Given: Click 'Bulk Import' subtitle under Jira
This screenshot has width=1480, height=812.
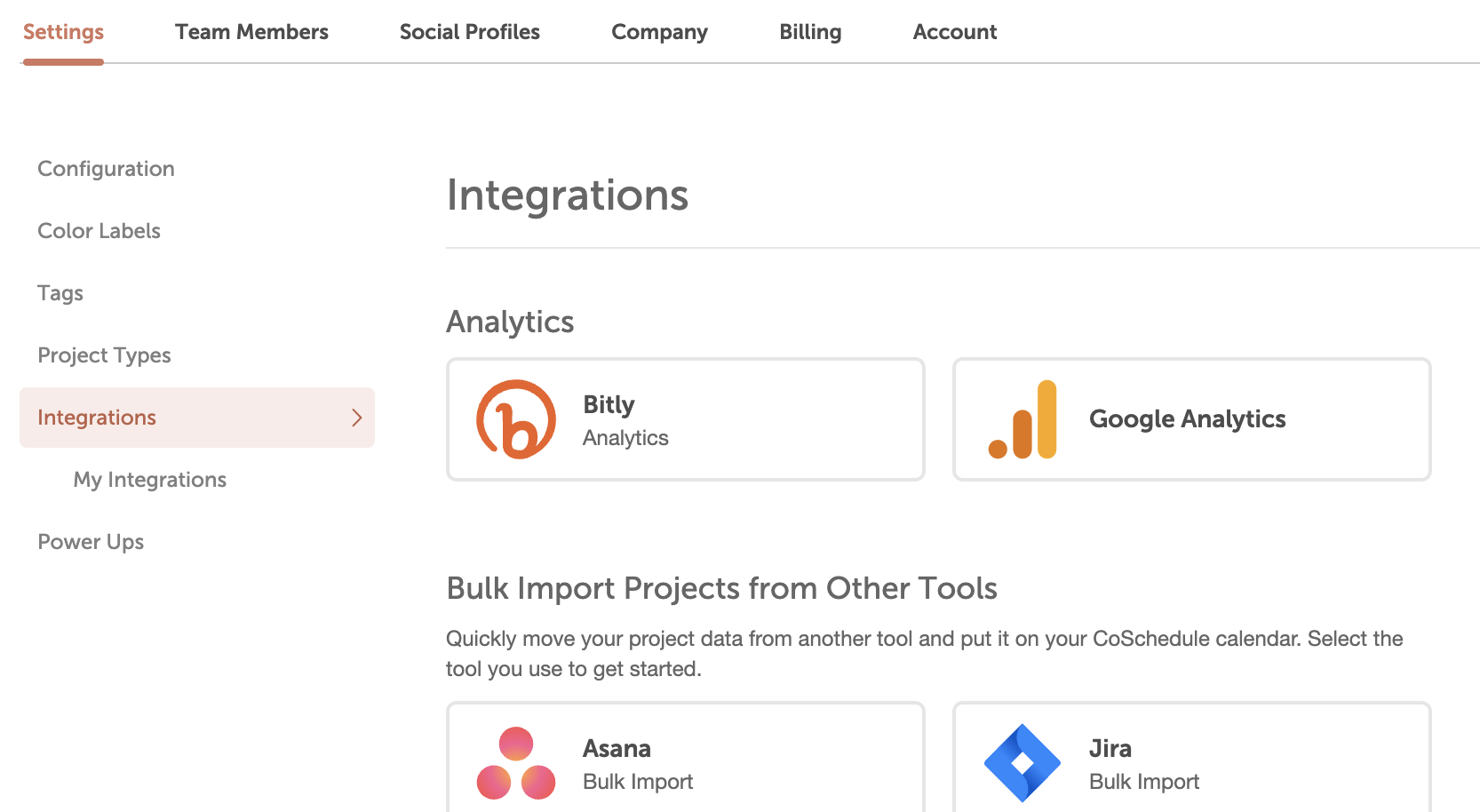Looking at the screenshot, I should coord(1144,782).
